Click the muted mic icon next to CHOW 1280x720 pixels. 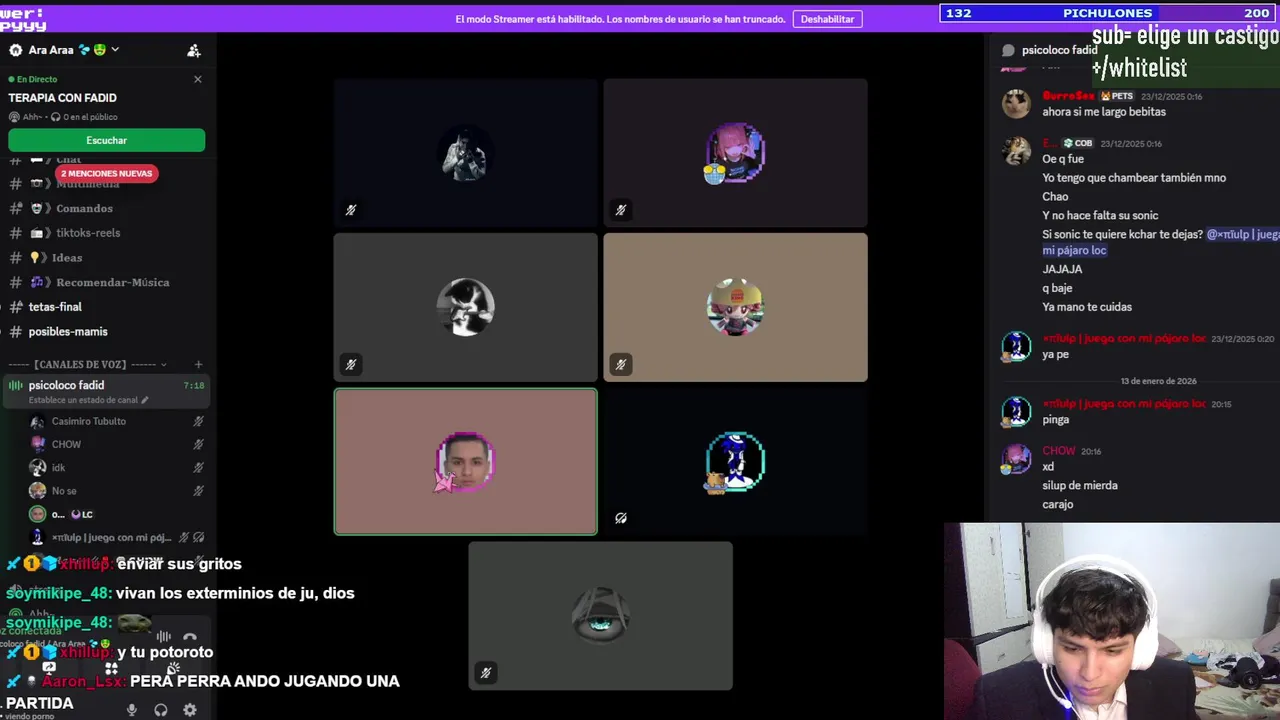(x=198, y=444)
